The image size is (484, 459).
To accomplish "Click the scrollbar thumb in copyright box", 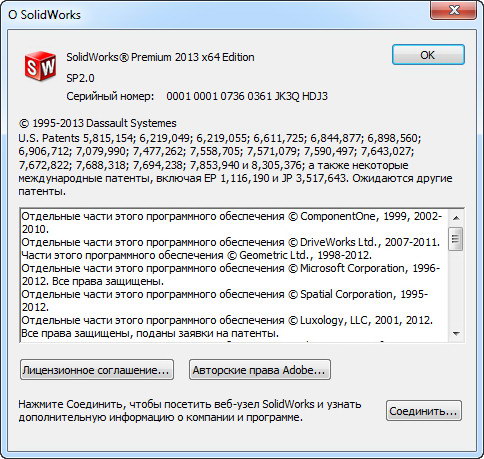I will pyautogui.click(x=456, y=239).
